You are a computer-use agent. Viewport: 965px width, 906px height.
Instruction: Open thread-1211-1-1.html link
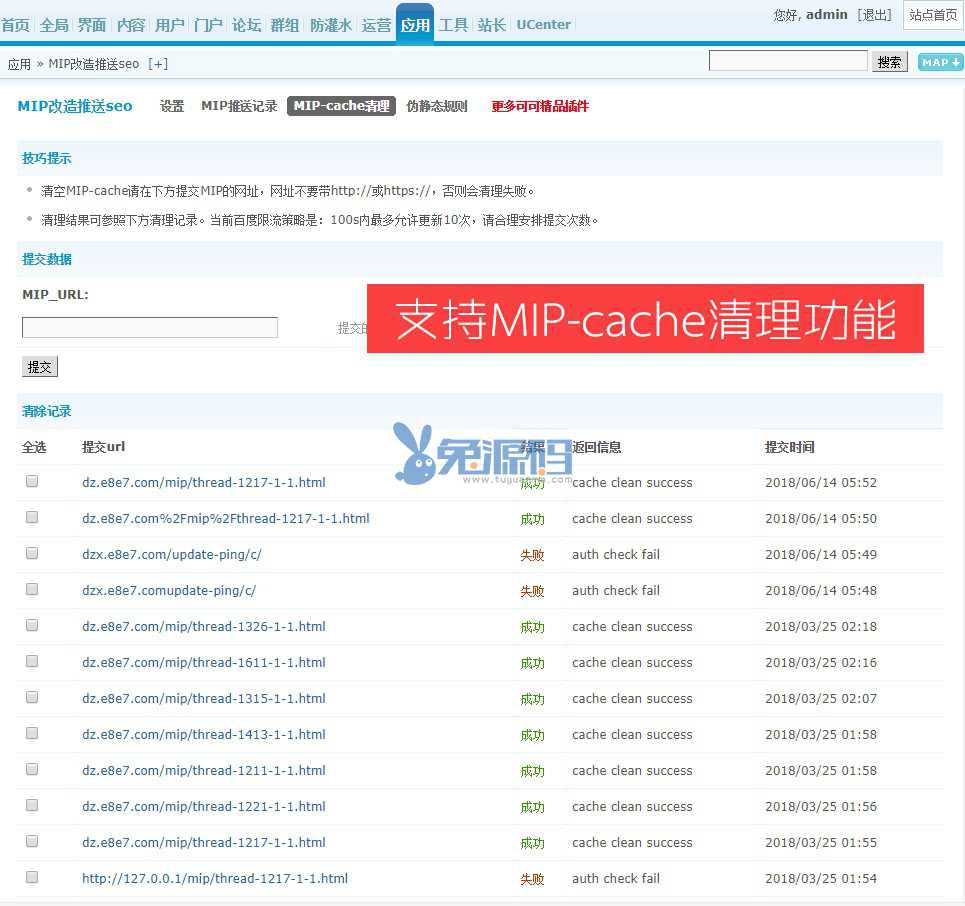204,771
